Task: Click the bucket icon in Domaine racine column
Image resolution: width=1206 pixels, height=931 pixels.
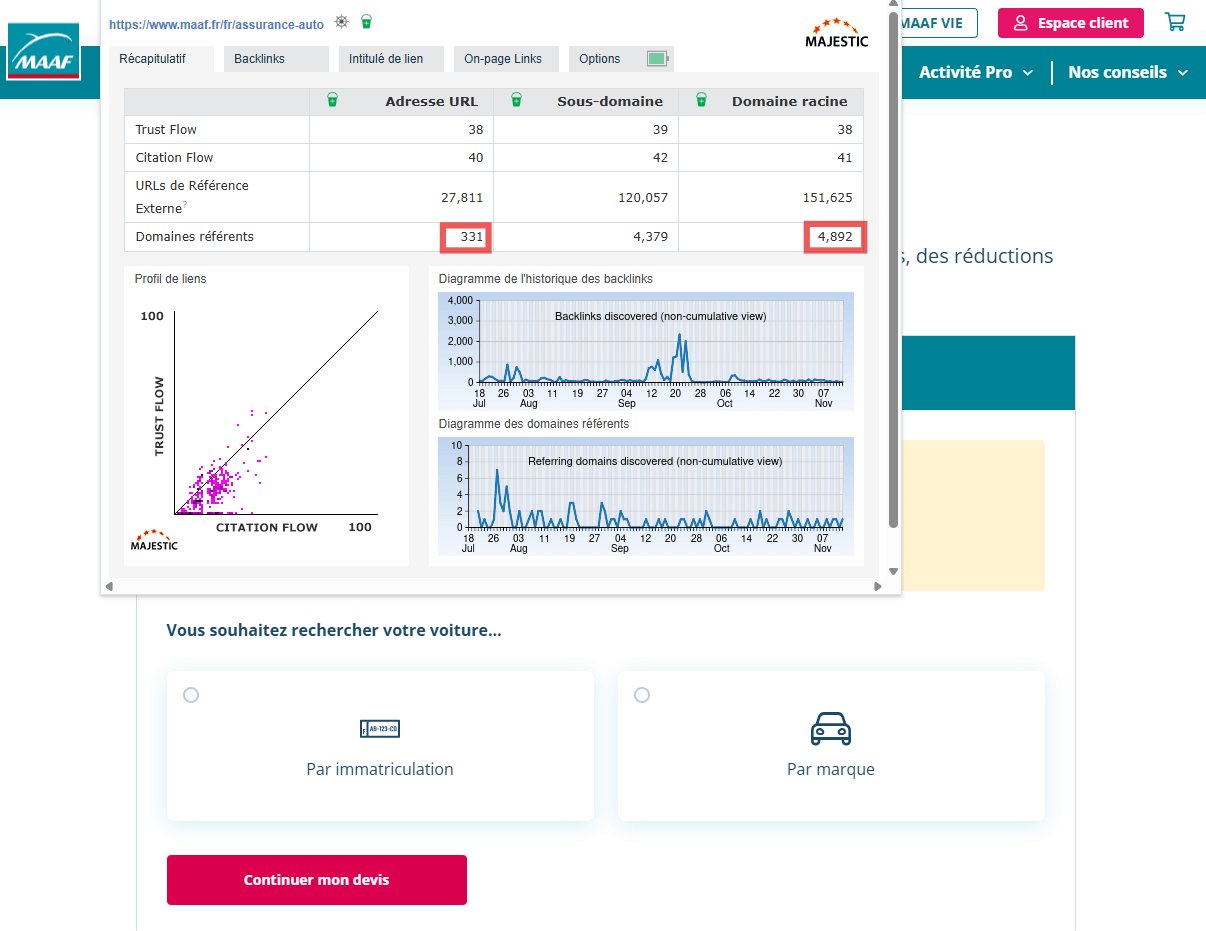Action: coord(701,100)
